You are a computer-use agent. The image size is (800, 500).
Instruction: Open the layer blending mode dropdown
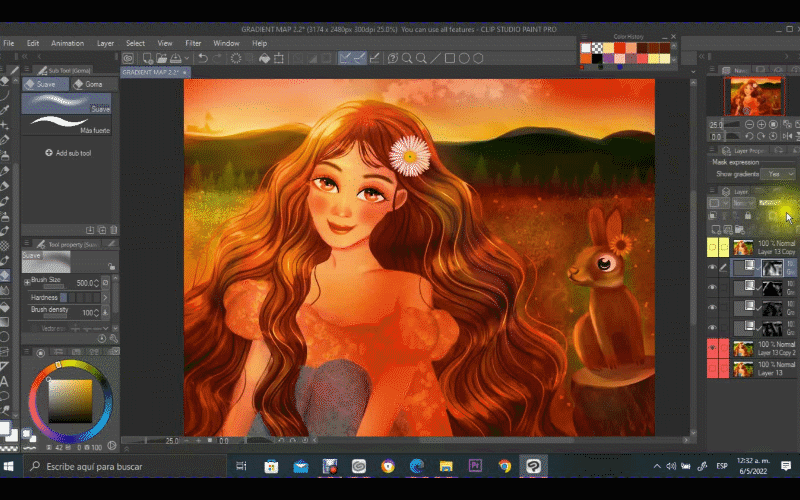coord(743,203)
